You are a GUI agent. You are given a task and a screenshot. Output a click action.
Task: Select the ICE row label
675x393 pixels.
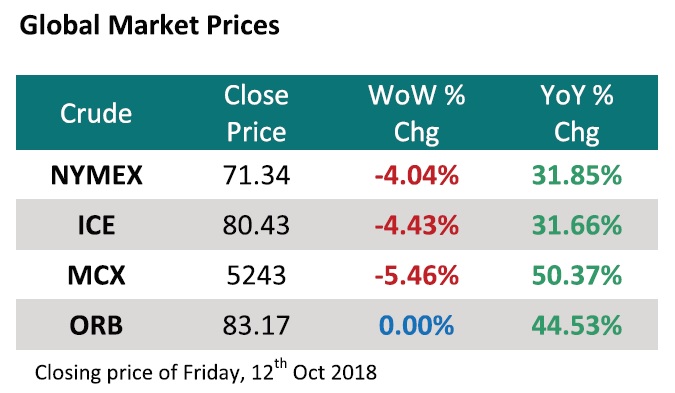[x=96, y=225]
